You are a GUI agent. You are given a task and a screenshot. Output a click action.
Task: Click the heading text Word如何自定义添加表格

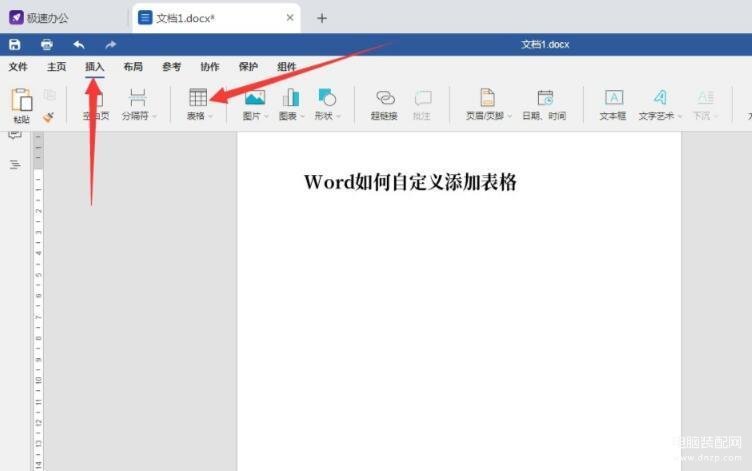[410, 182]
